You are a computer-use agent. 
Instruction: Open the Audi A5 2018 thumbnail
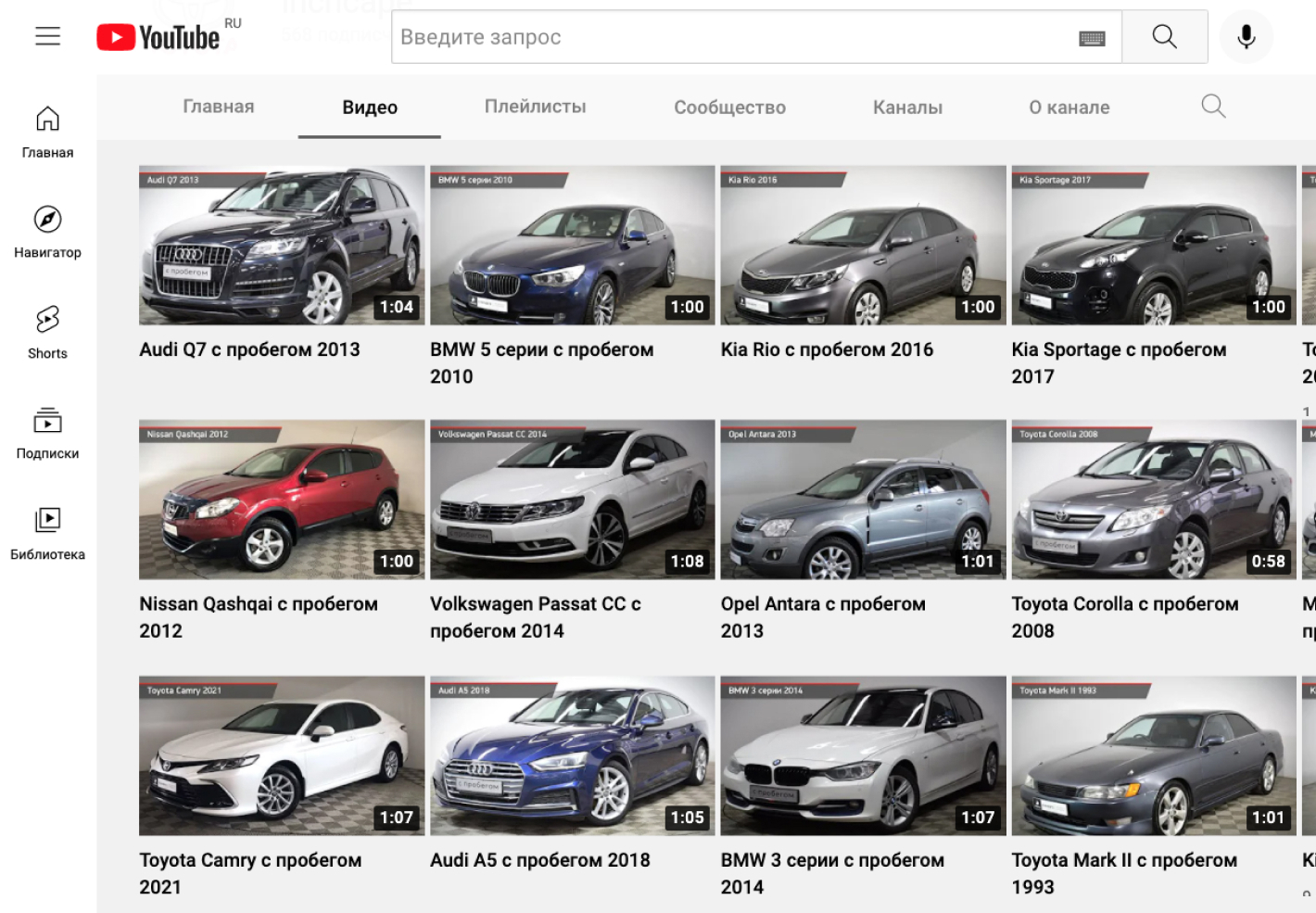(573, 756)
